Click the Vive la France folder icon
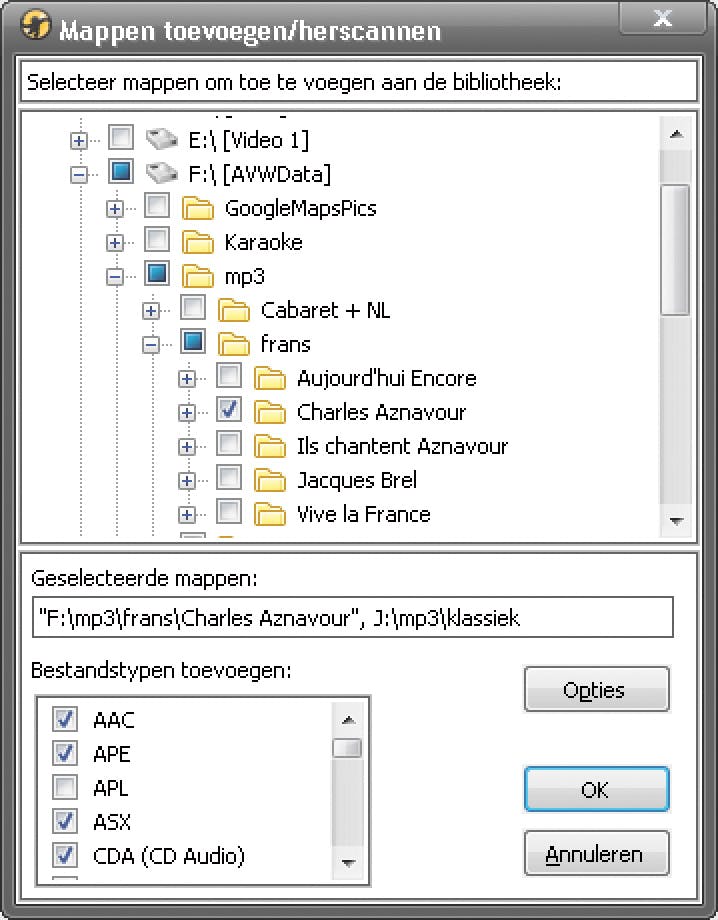This screenshot has width=718, height=920. (x=270, y=514)
